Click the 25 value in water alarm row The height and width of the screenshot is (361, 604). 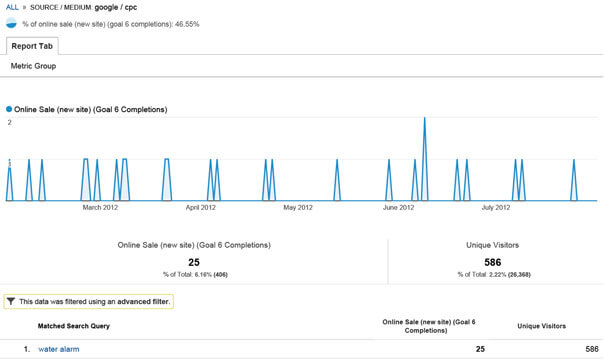click(480, 349)
